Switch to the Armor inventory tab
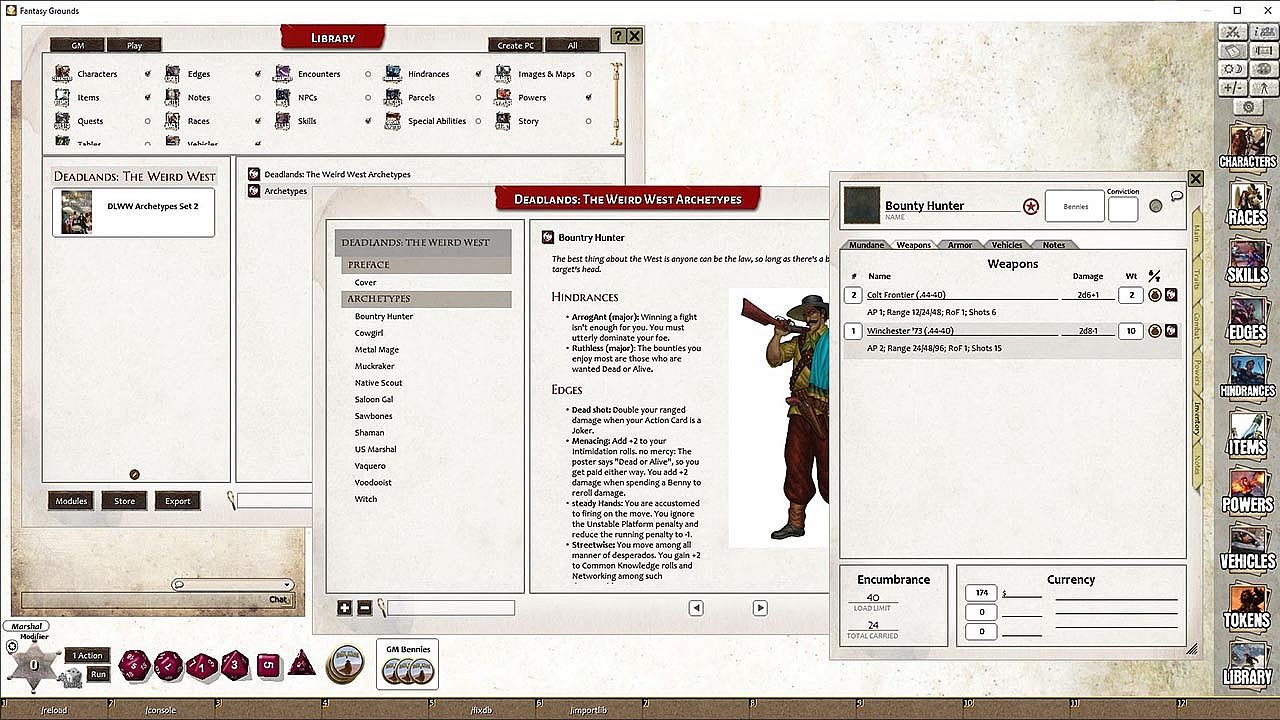Screen dimensions: 1280x720 960,245
